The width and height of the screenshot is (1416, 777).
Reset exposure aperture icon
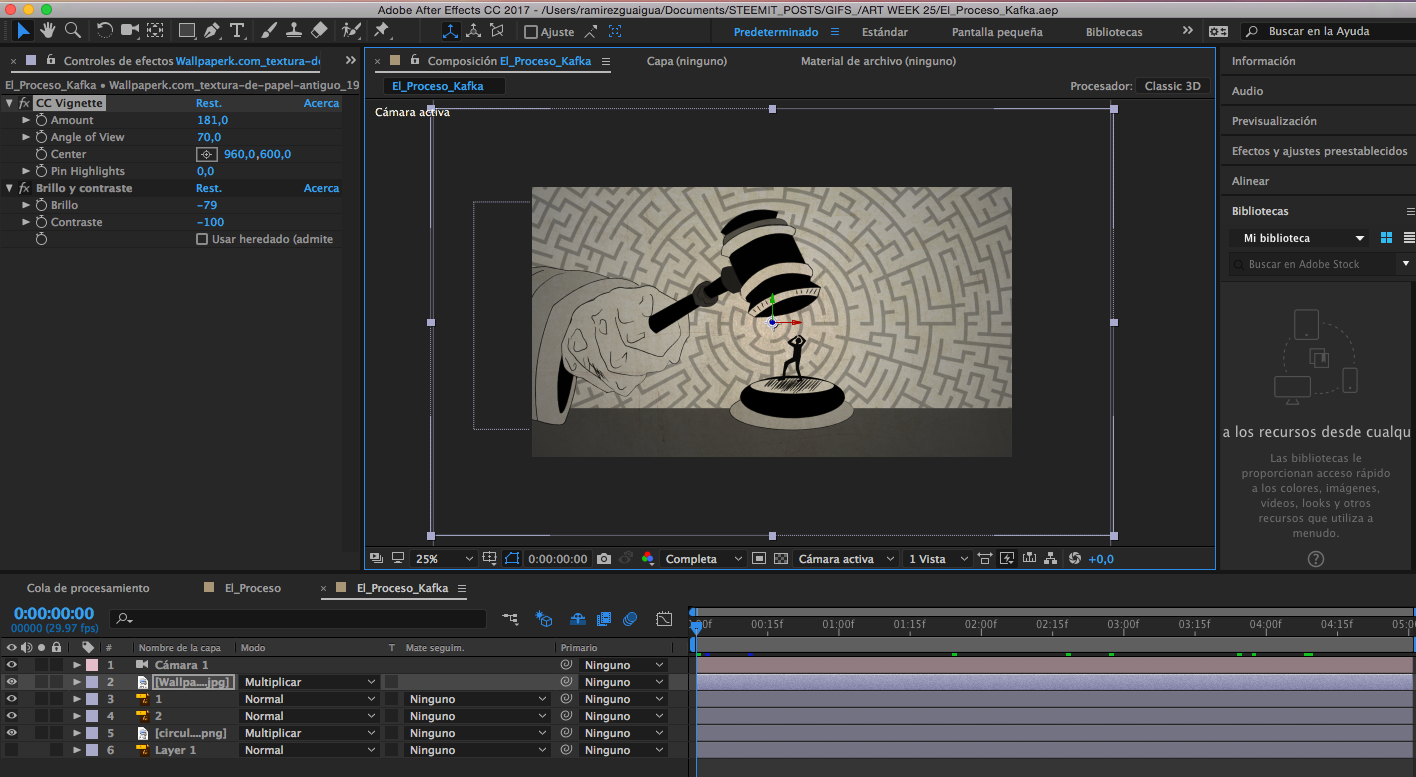(1075, 559)
